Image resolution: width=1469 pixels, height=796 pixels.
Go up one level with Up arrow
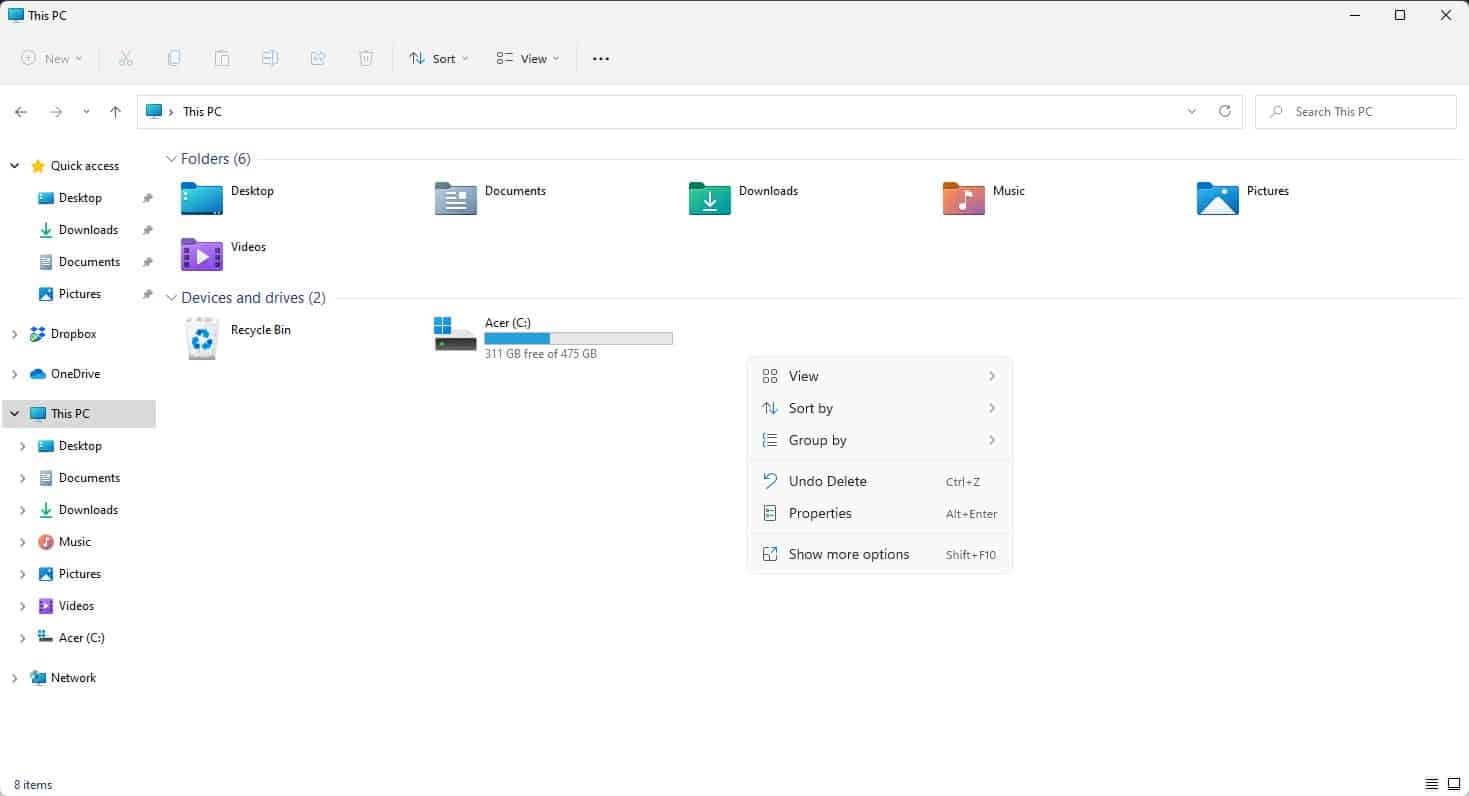coord(115,112)
